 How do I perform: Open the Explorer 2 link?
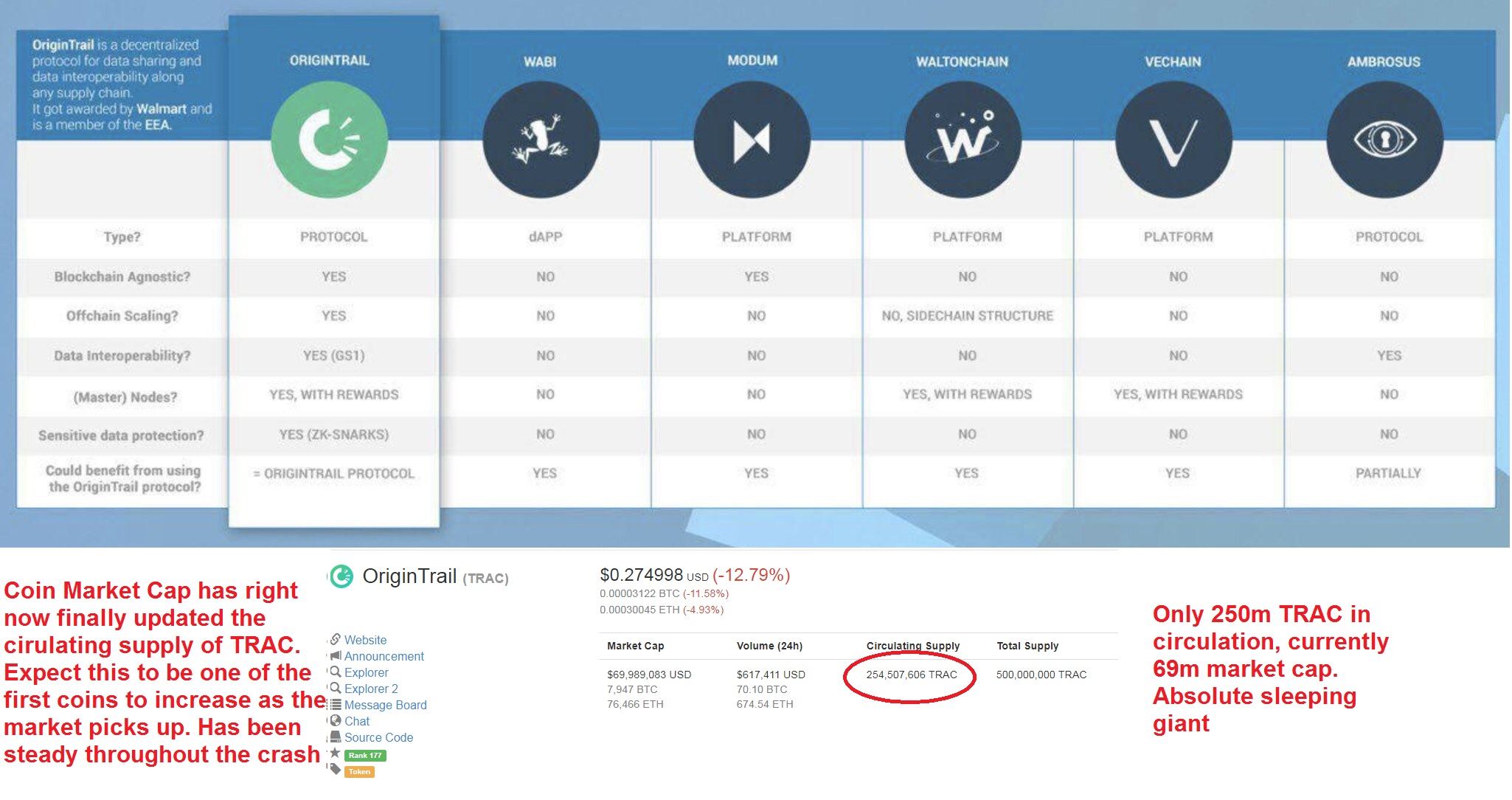tap(371, 689)
